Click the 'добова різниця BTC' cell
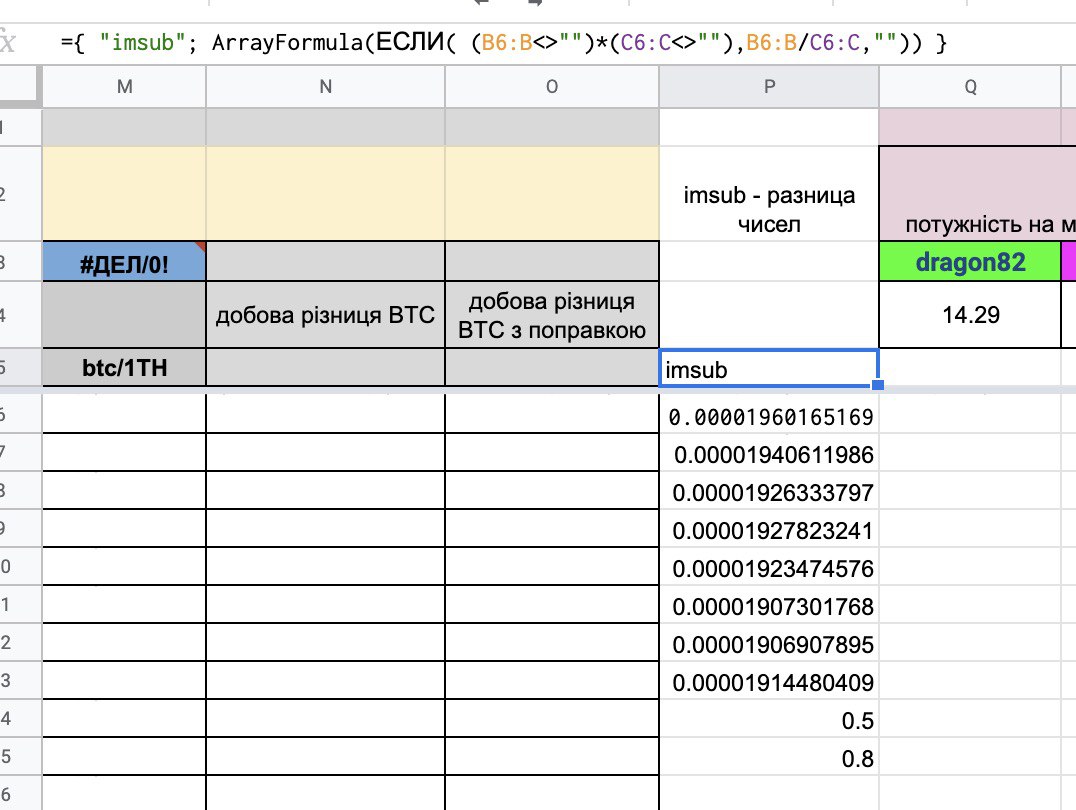This screenshot has width=1076, height=810. (x=325, y=316)
